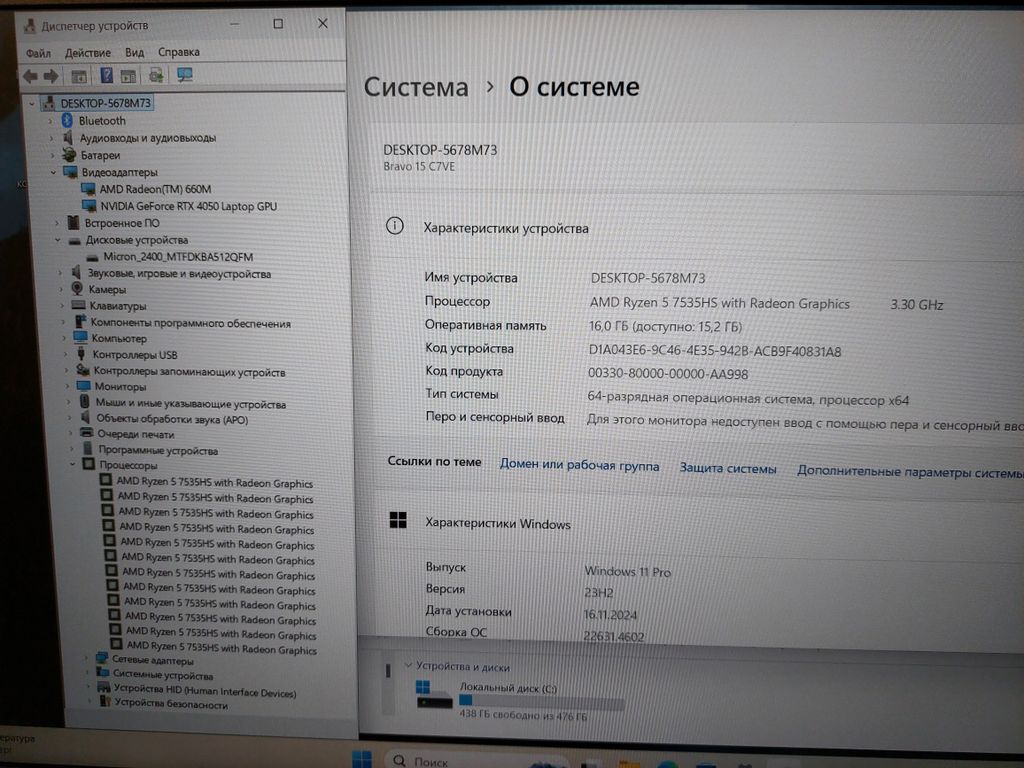Click the Forward arrow in Device Manager toolbar

51,76
